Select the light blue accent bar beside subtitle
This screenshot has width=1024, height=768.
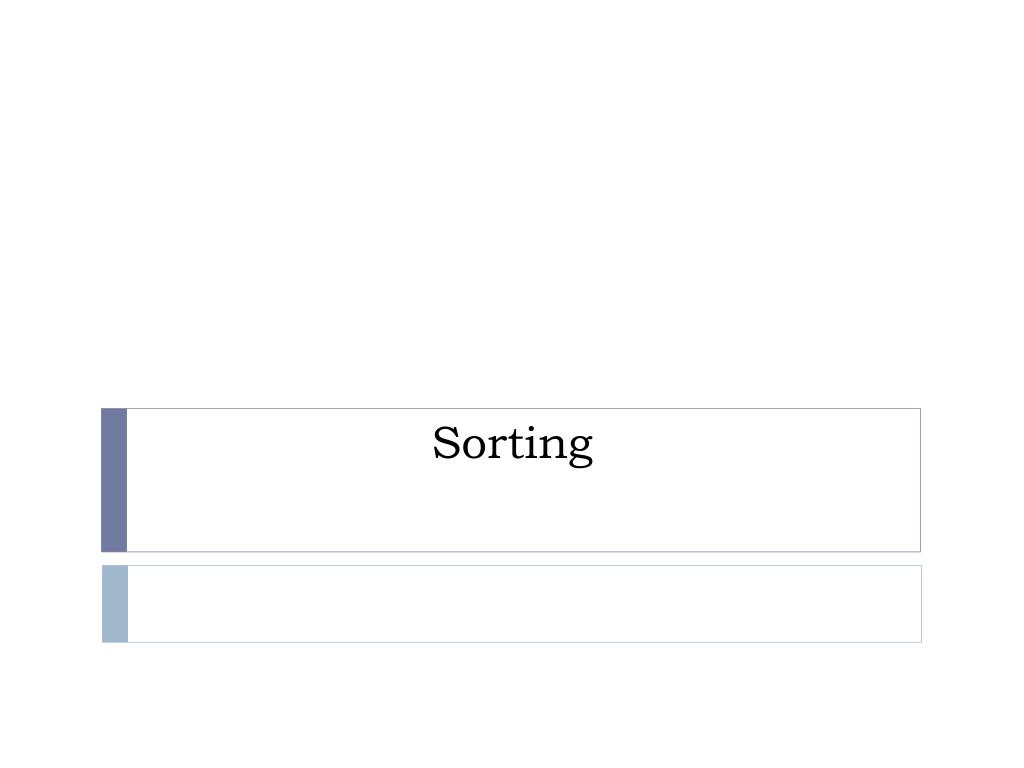(x=115, y=604)
